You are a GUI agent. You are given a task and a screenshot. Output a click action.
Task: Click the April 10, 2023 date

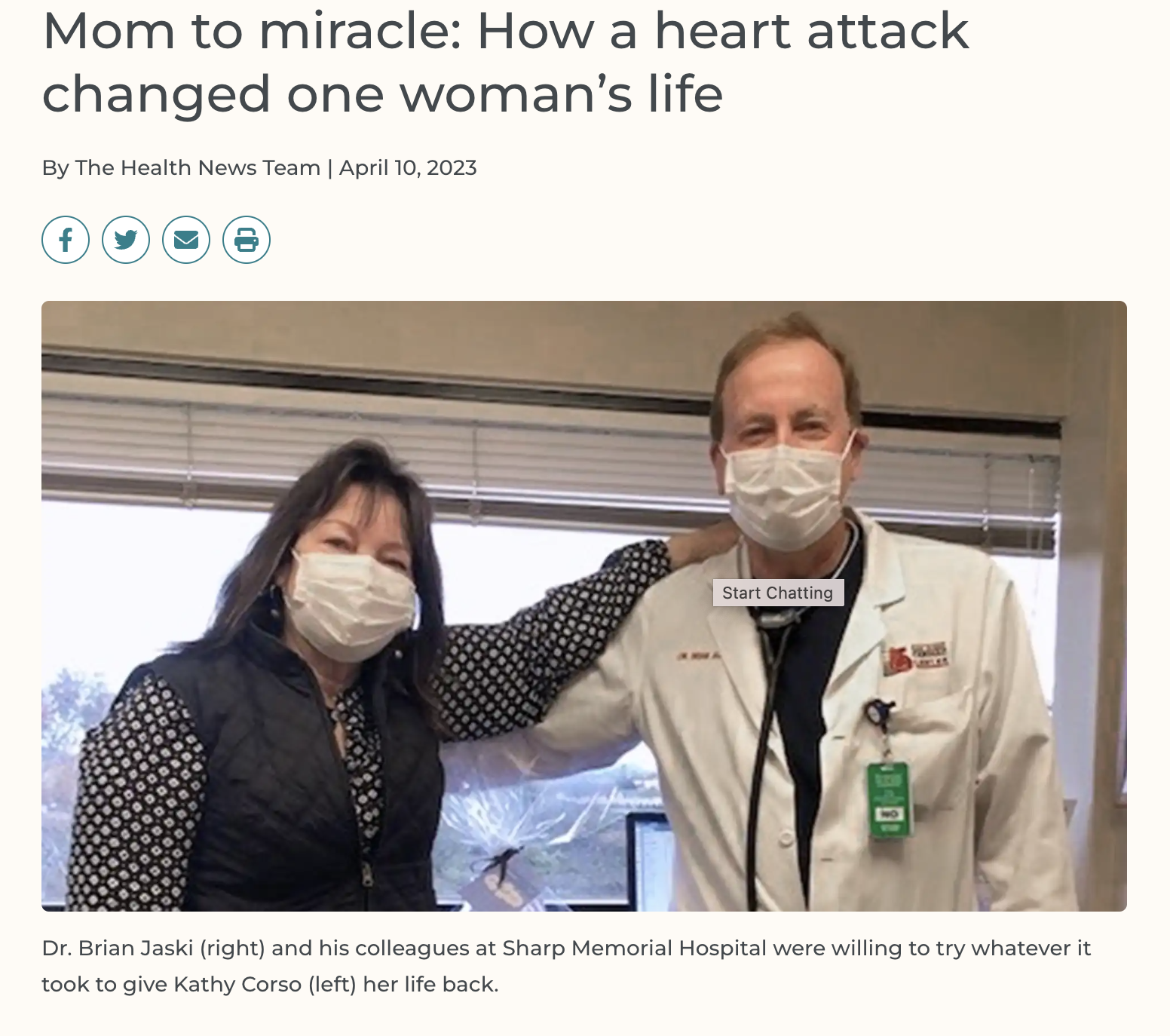coord(408,167)
